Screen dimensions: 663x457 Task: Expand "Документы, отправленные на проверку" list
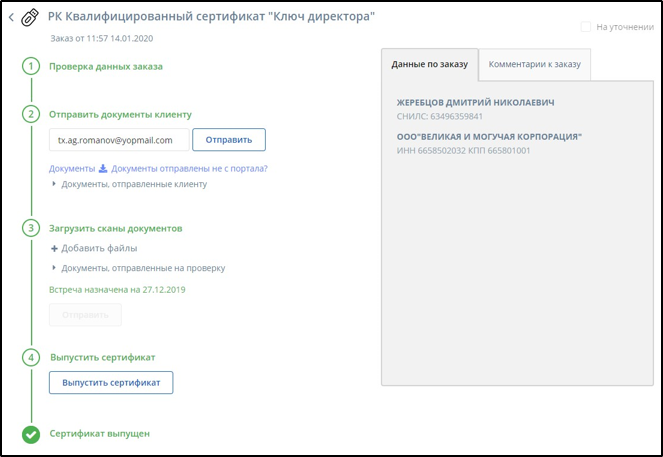[x=54, y=268]
